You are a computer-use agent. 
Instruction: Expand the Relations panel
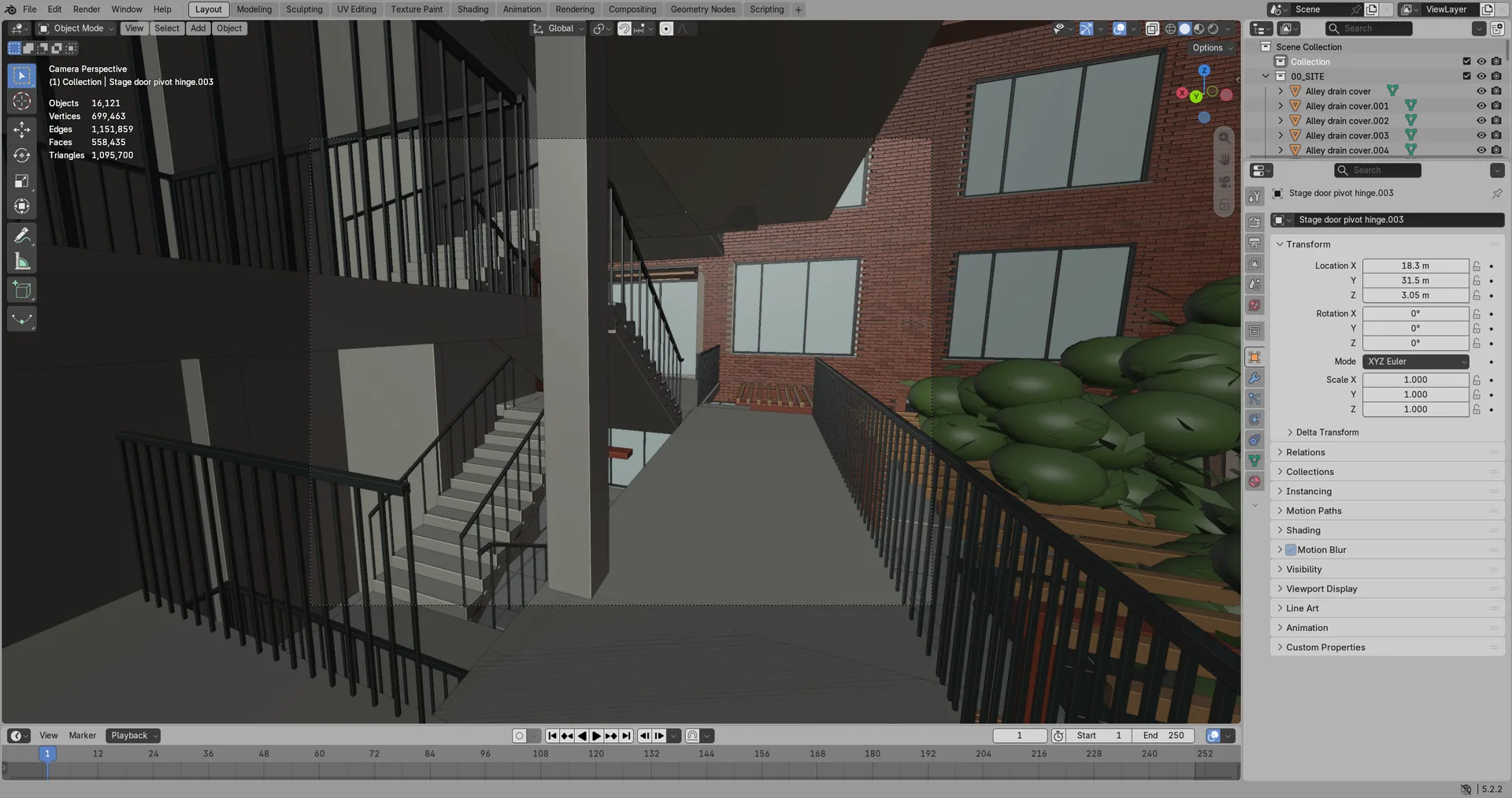[x=1306, y=452]
